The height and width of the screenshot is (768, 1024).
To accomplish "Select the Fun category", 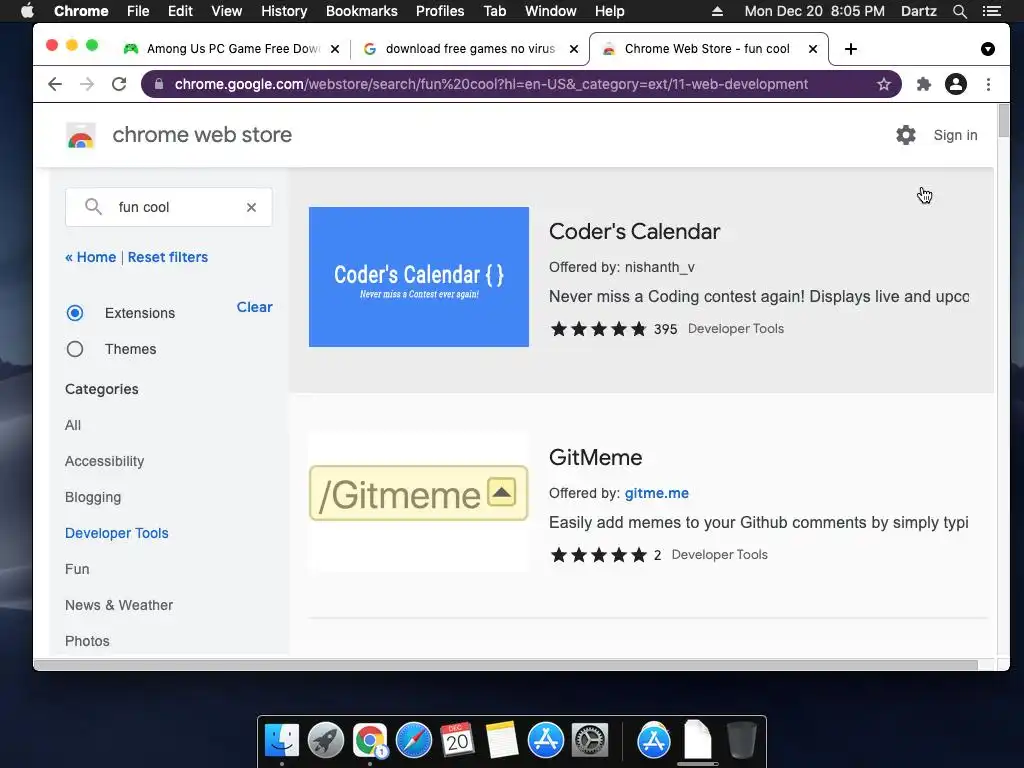I will point(77,569).
